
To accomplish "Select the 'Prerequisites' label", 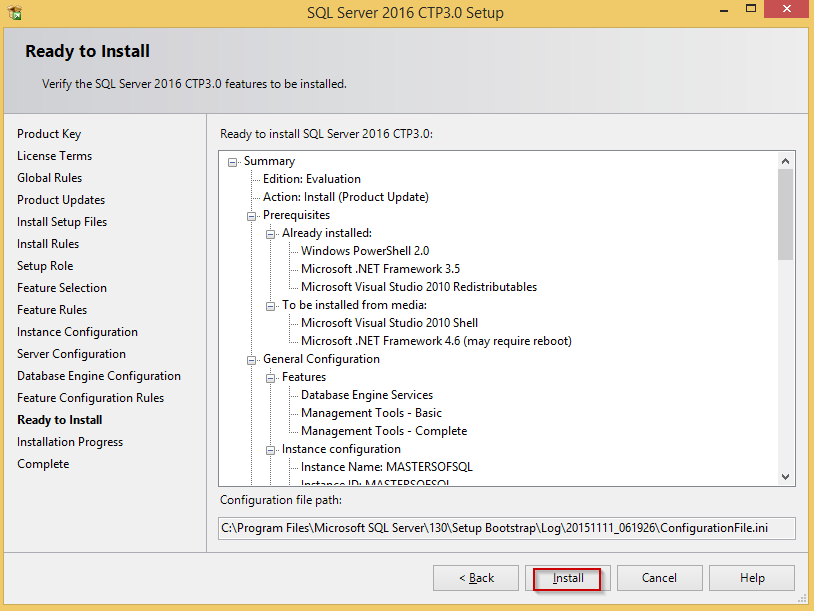I will pos(296,215).
